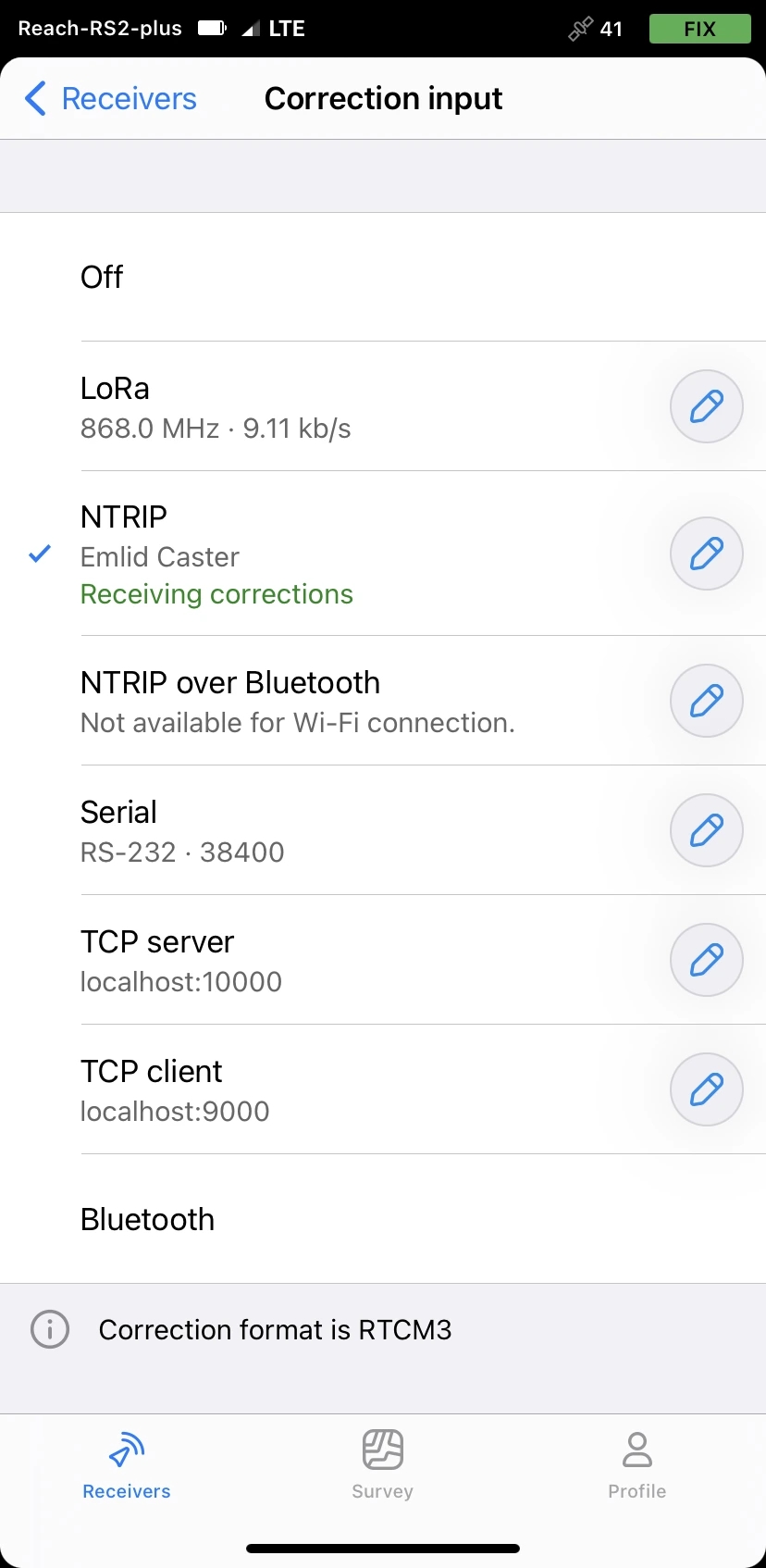This screenshot has height=1568, width=766.
Task: Edit TCP server pencil icon
Action: coord(706,960)
